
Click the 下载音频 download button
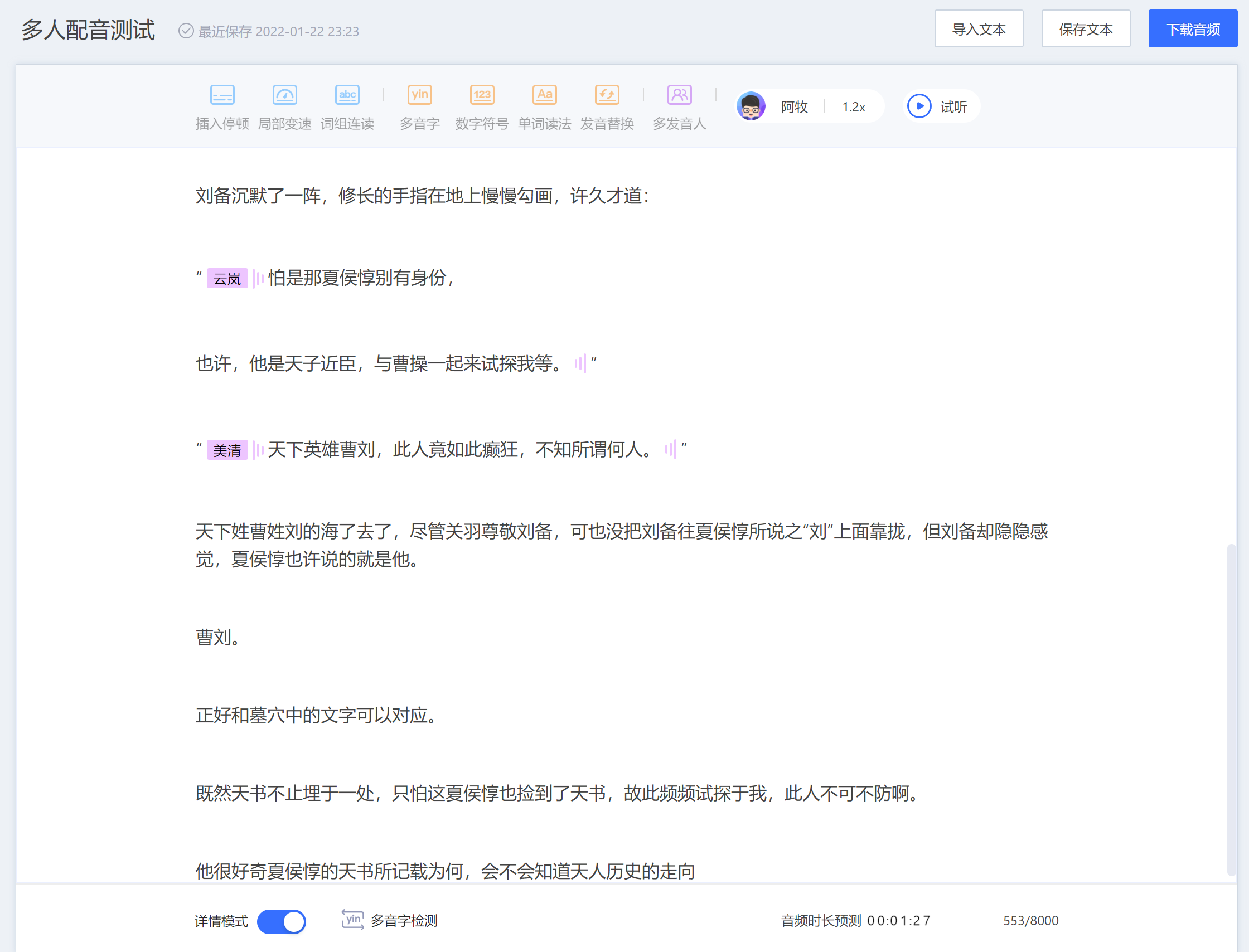[x=1193, y=29]
